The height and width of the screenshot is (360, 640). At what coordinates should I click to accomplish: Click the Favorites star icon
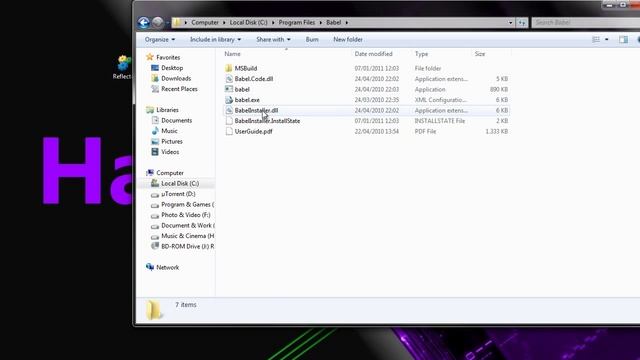click(150, 57)
